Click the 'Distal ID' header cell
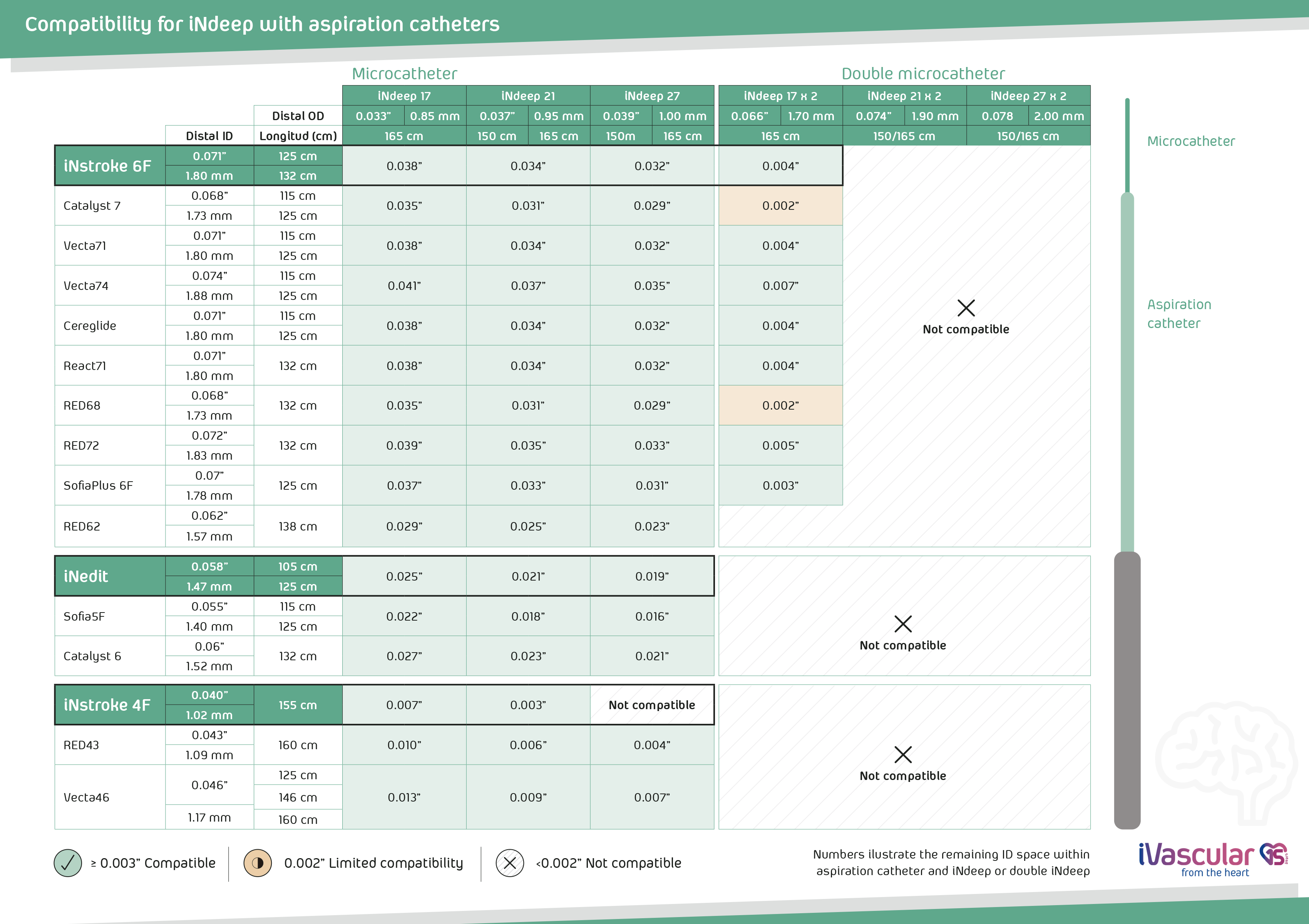 (209, 136)
